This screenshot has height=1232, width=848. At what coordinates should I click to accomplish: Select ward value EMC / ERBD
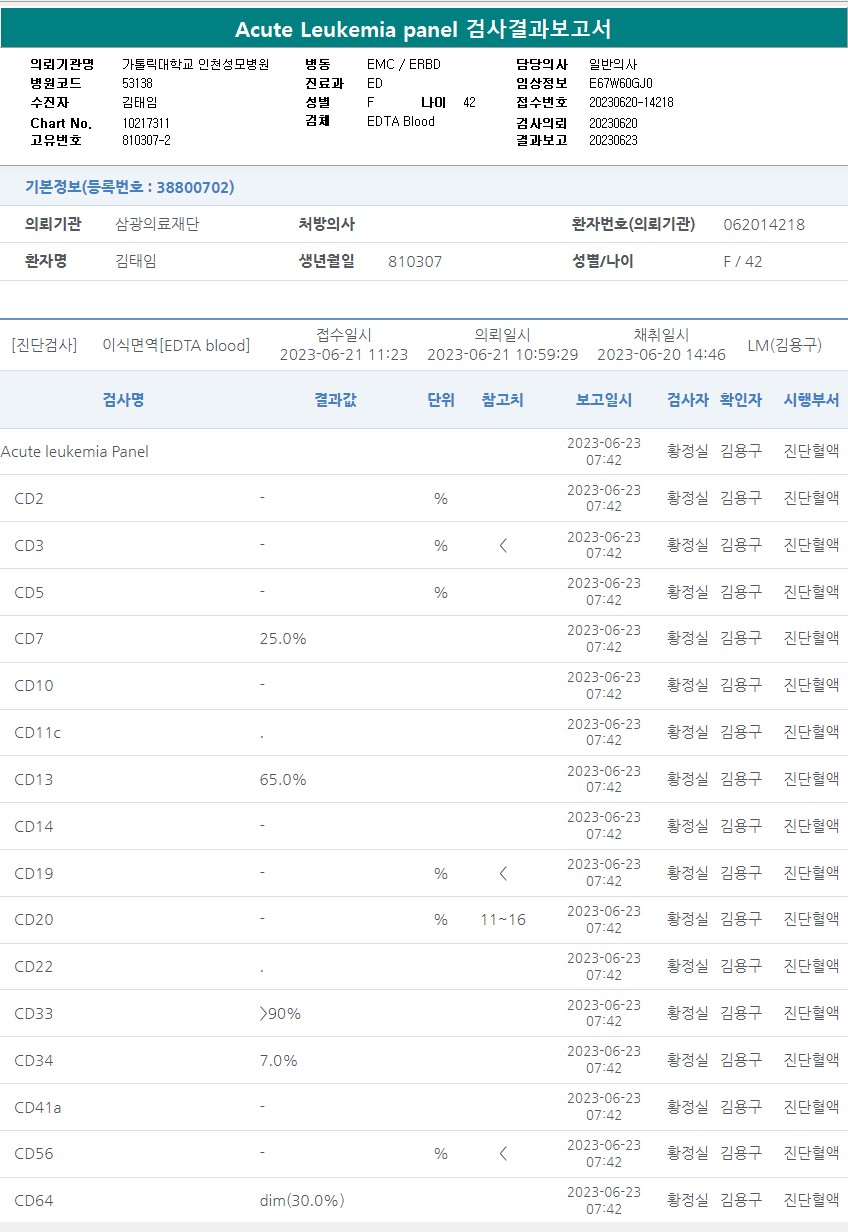[x=404, y=64]
